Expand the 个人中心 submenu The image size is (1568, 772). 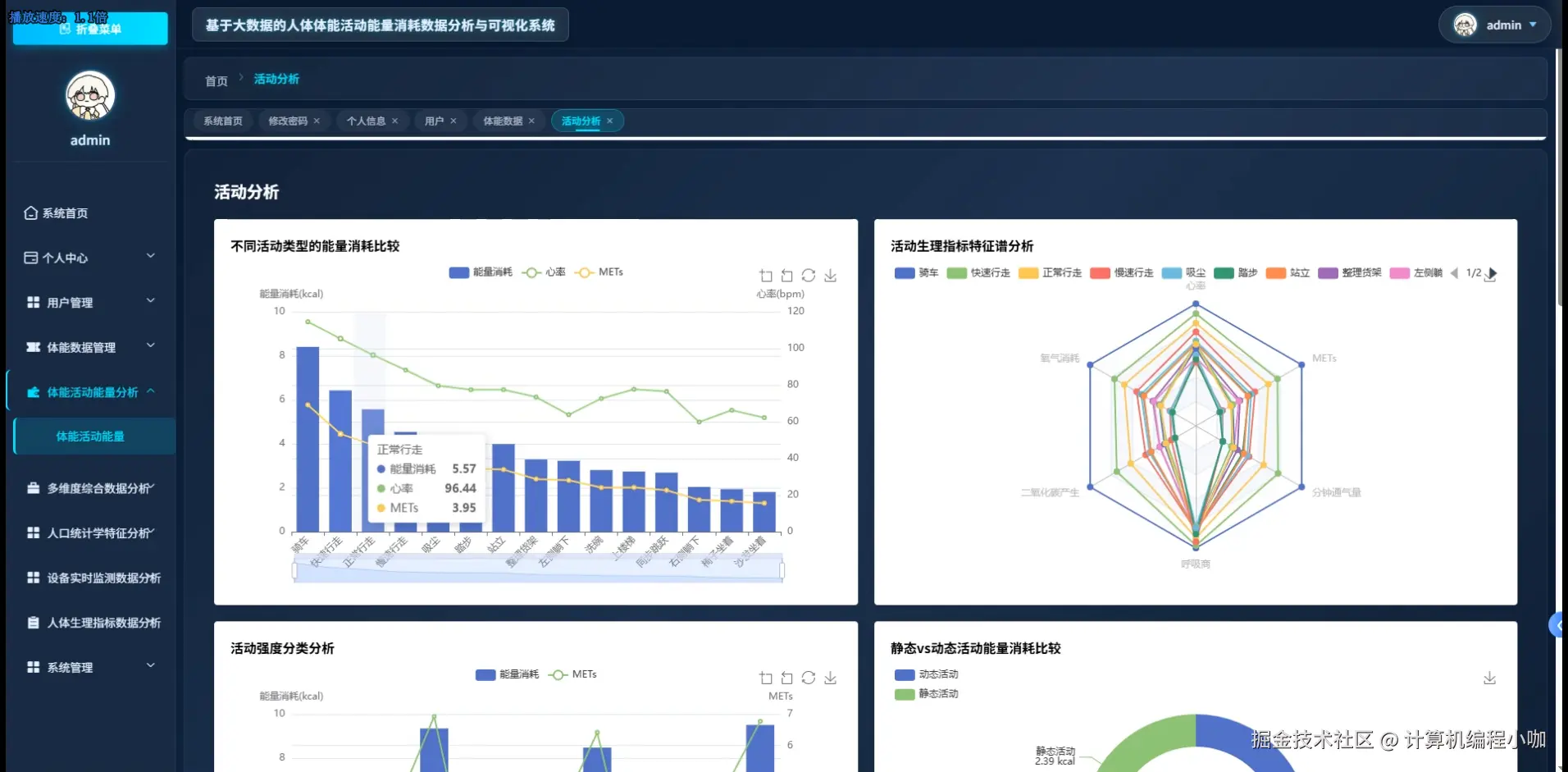151,256
